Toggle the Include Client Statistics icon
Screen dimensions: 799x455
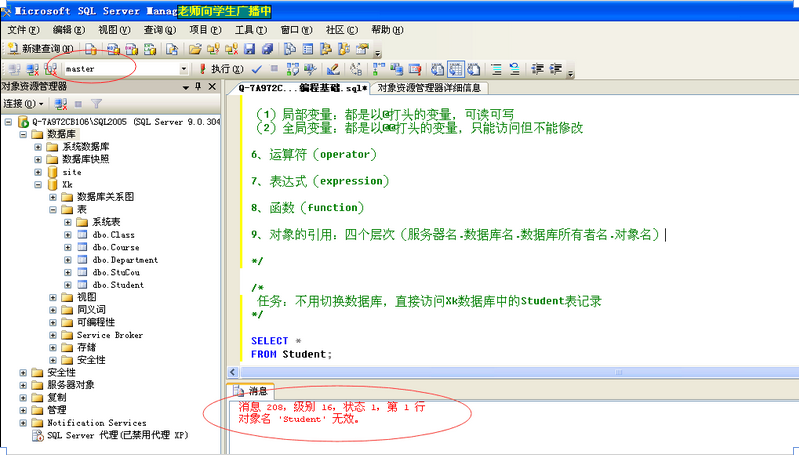(396, 69)
